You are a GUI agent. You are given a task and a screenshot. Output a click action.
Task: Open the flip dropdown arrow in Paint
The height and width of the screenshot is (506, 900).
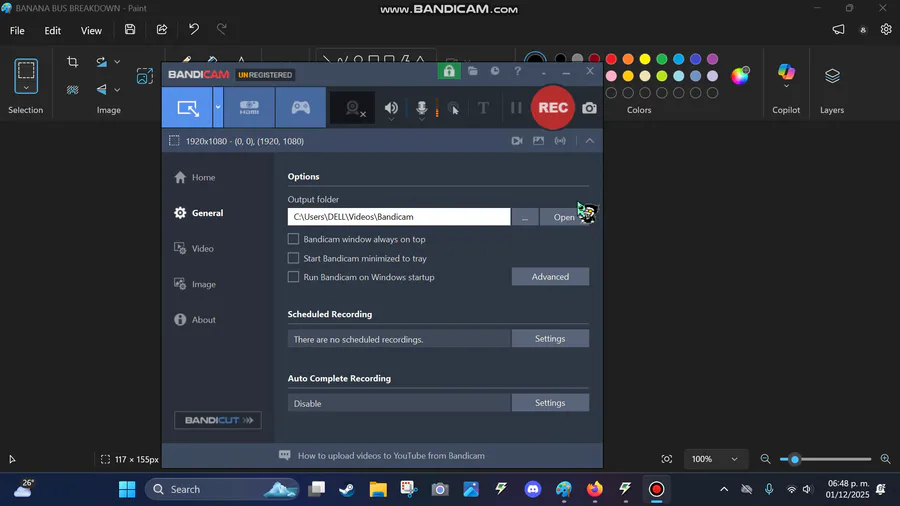pyautogui.click(x=117, y=90)
